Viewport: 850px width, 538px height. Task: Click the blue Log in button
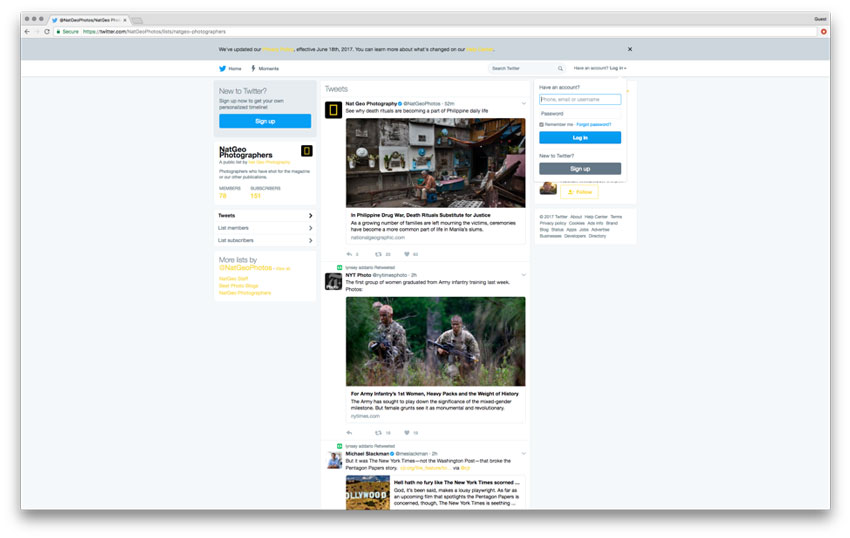[x=579, y=138]
